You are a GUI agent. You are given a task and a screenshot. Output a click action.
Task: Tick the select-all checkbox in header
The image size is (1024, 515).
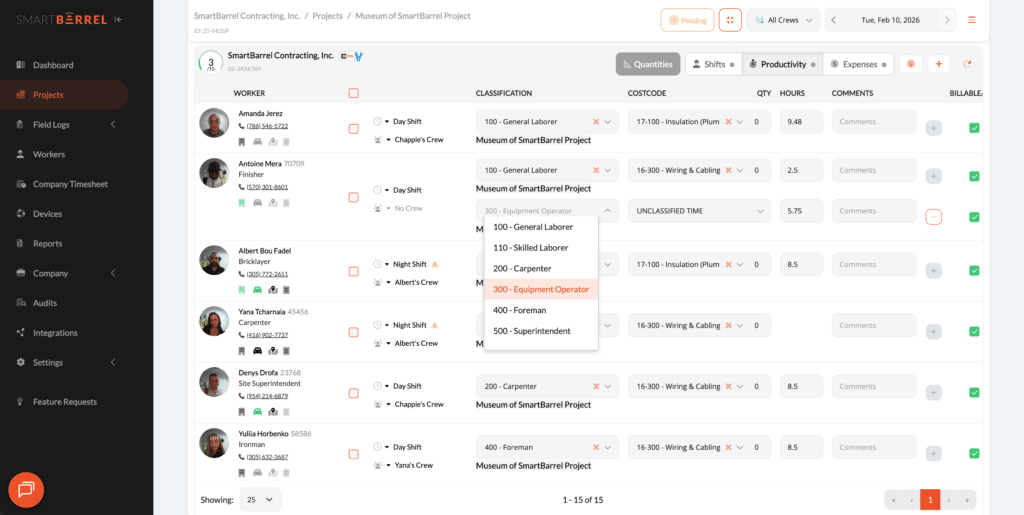(x=353, y=93)
